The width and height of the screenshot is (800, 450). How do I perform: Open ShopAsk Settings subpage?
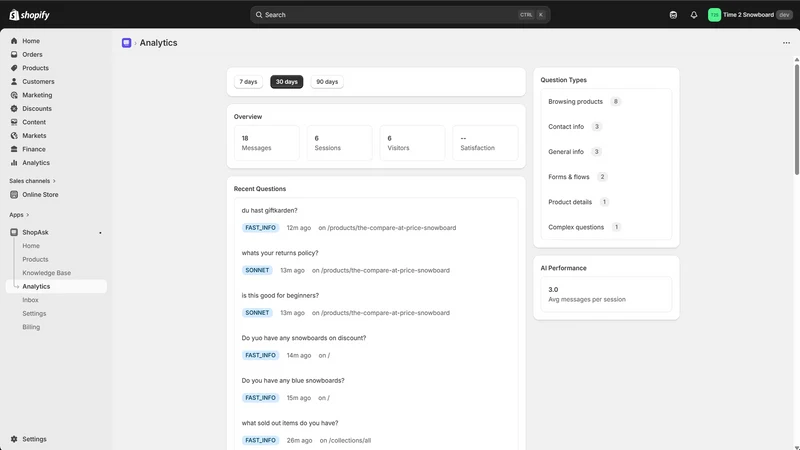pos(34,313)
